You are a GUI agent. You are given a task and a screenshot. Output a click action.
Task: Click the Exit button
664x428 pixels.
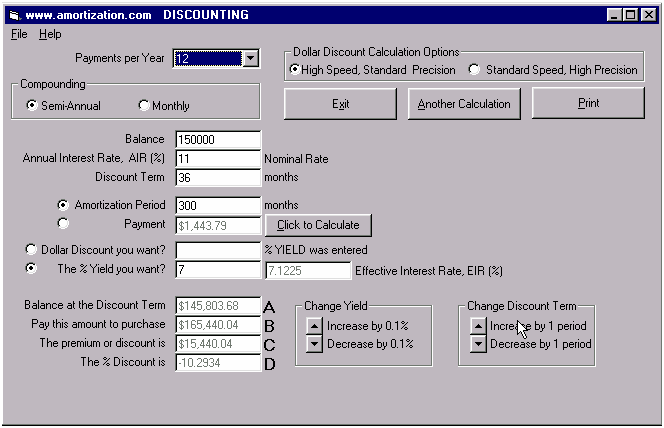coord(340,104)
